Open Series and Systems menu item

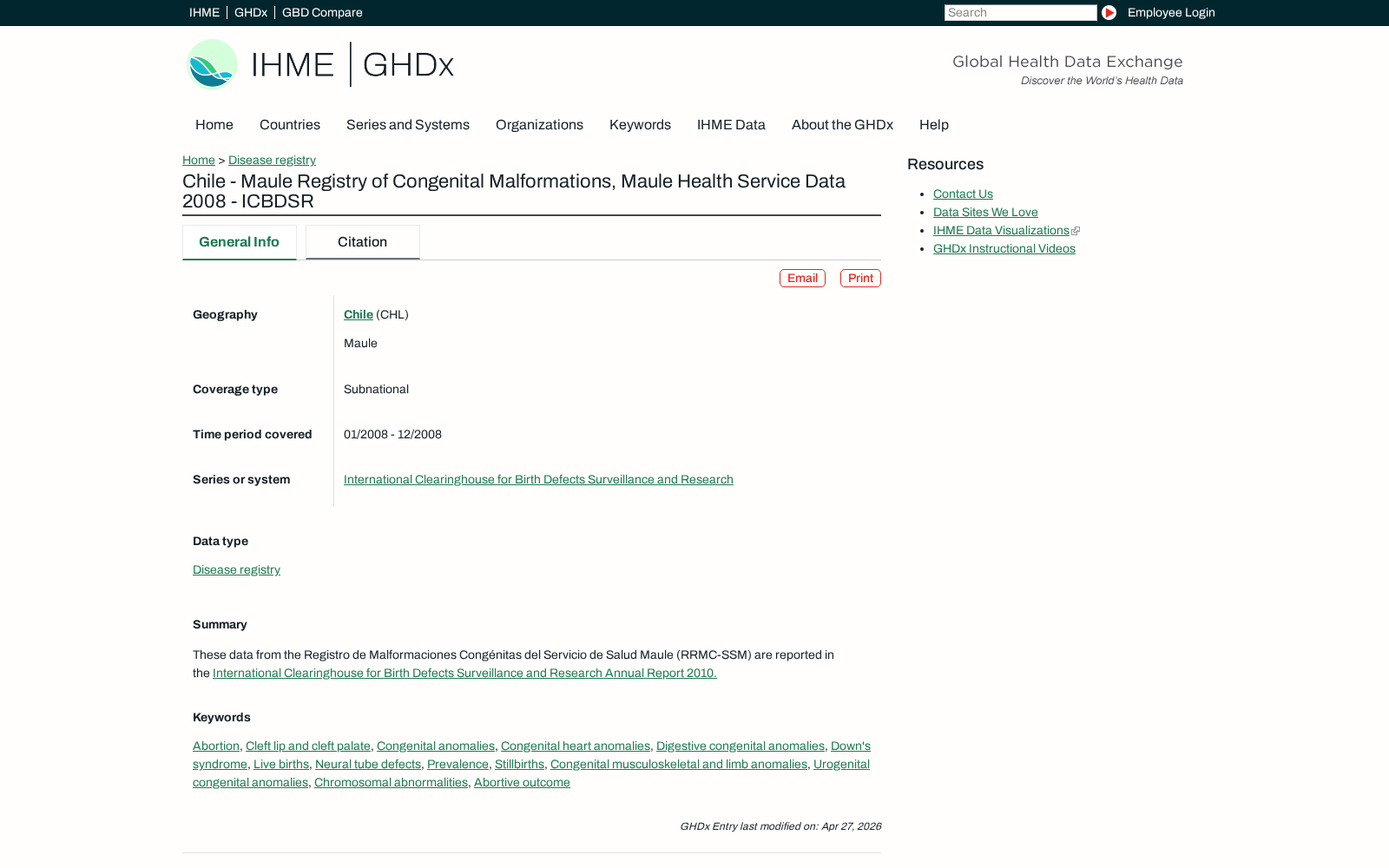[x=408, y=125]
